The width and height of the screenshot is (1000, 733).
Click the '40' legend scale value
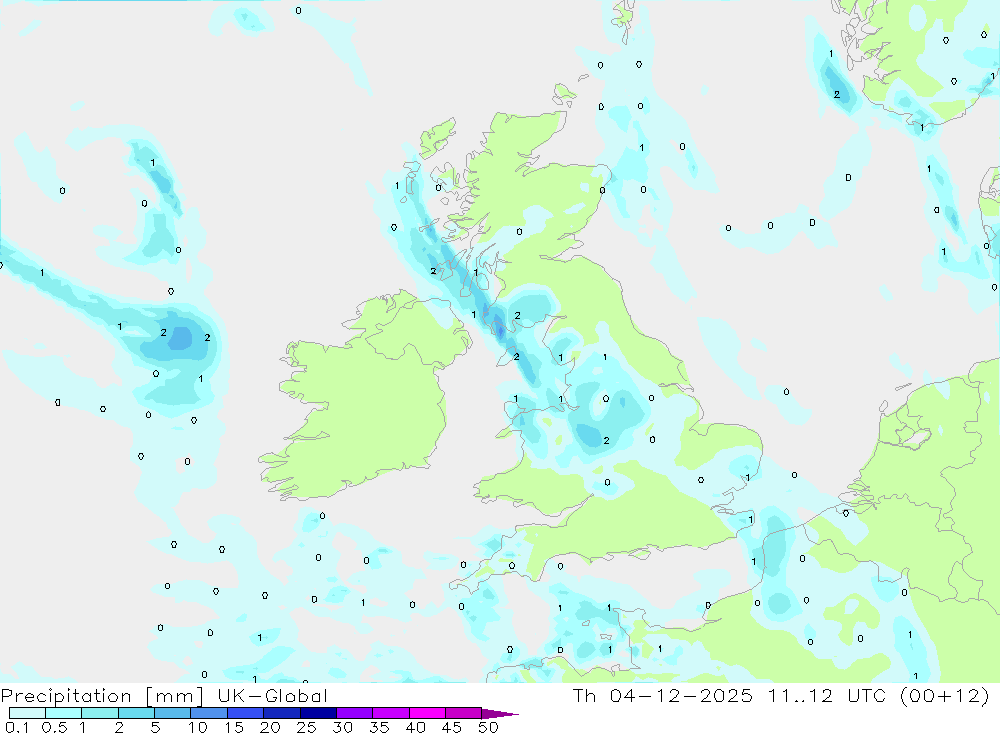click(x=415, y=727)
